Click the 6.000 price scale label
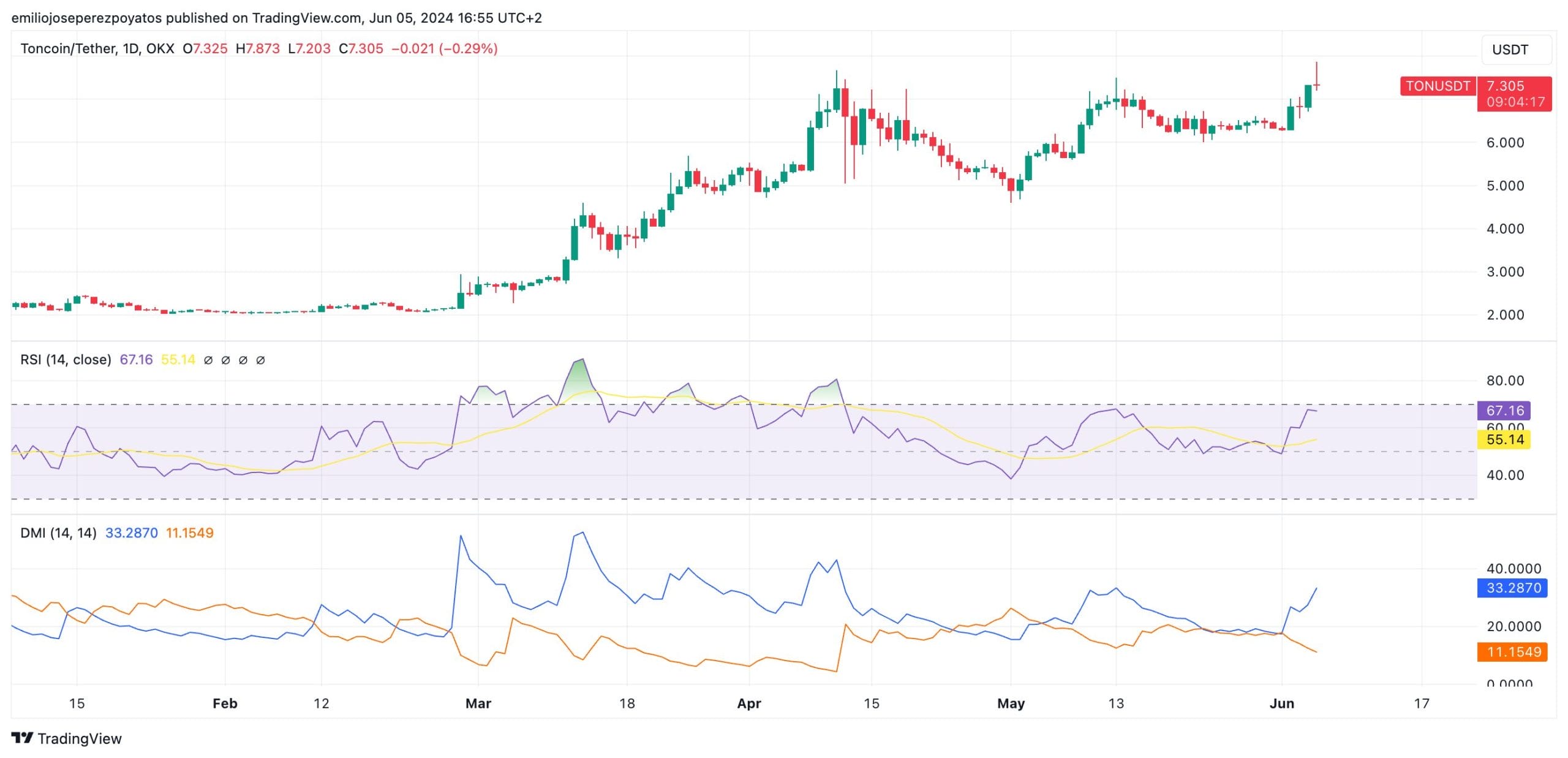This screenshot has height=758, width=1568. tap(1504, 142)
